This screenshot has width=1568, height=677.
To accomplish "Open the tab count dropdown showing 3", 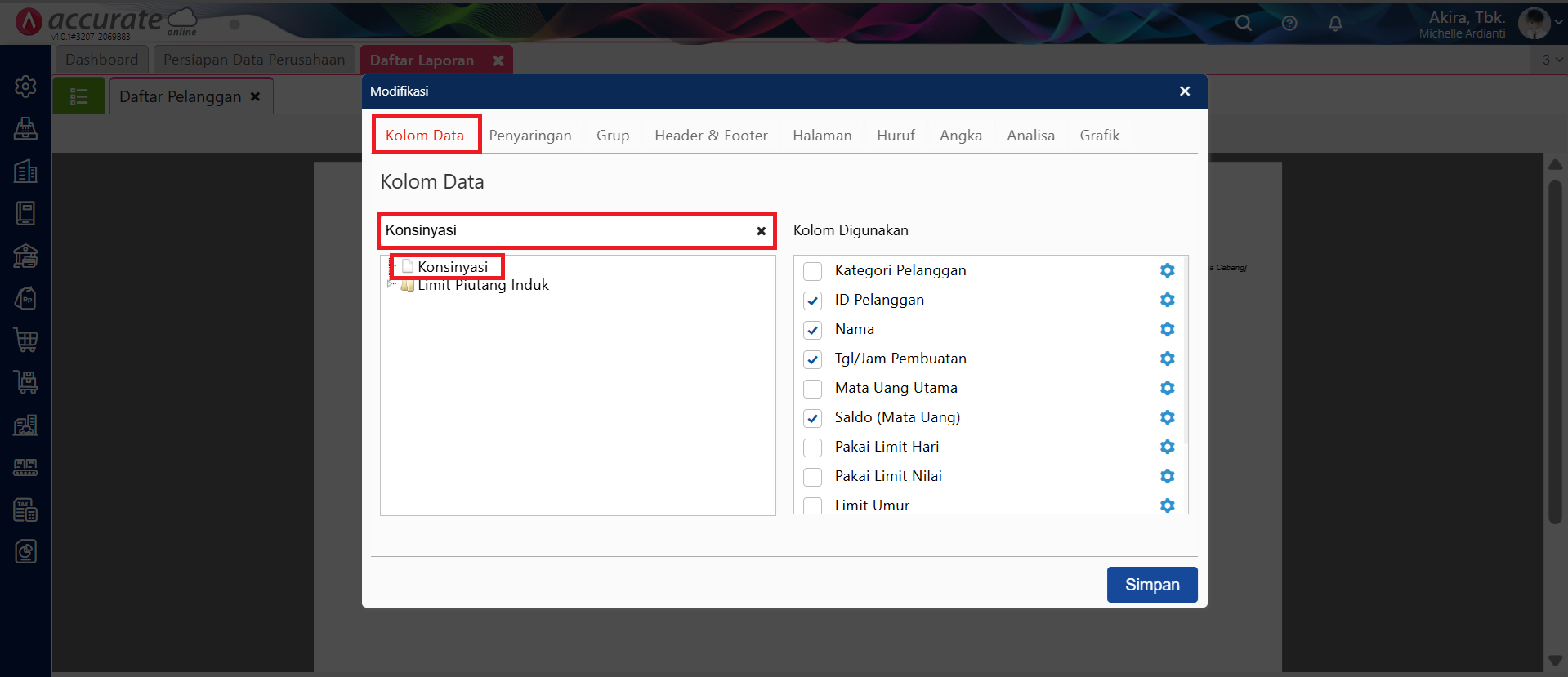I will (1551, 60).
